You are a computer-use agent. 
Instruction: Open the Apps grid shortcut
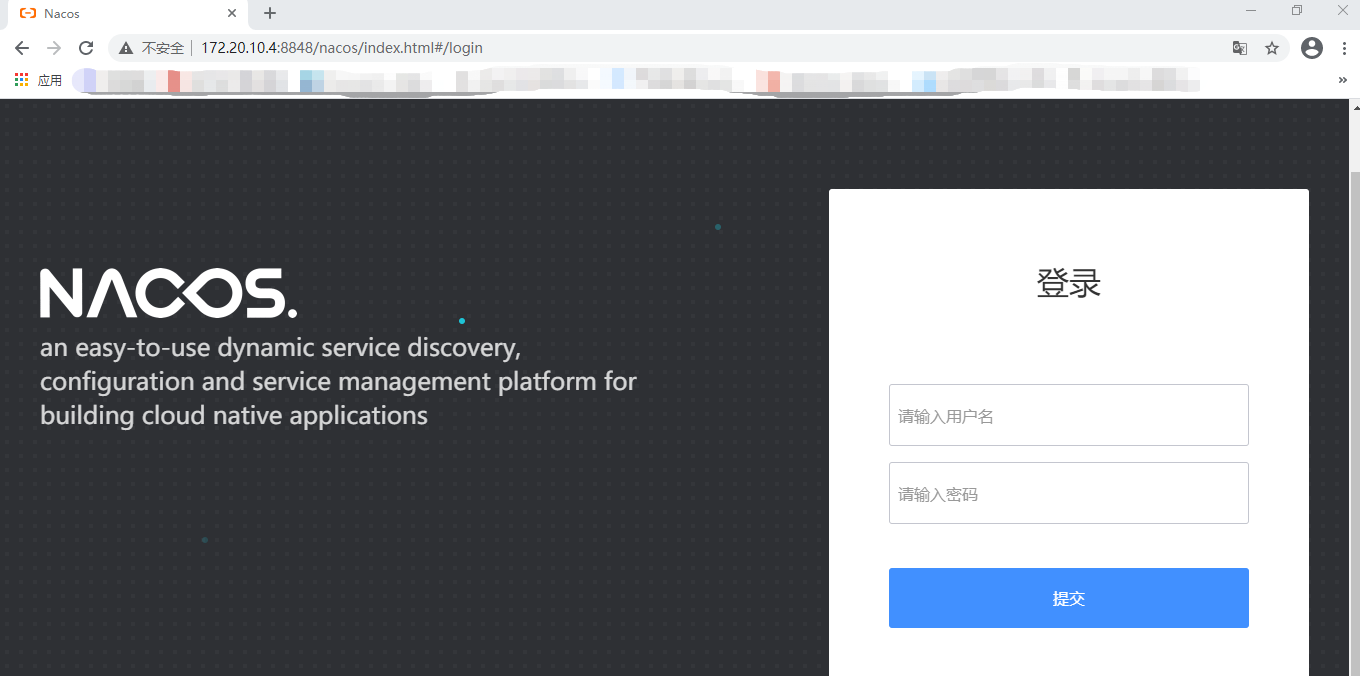21,80
